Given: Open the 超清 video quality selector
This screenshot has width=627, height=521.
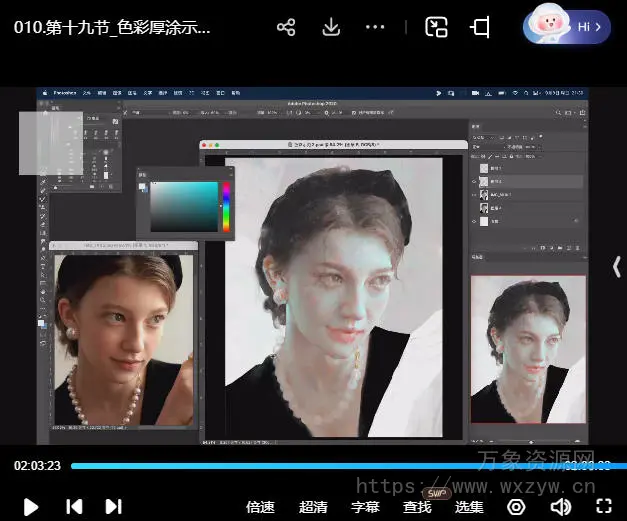Looking at the screenshot, I should [313, 507].
